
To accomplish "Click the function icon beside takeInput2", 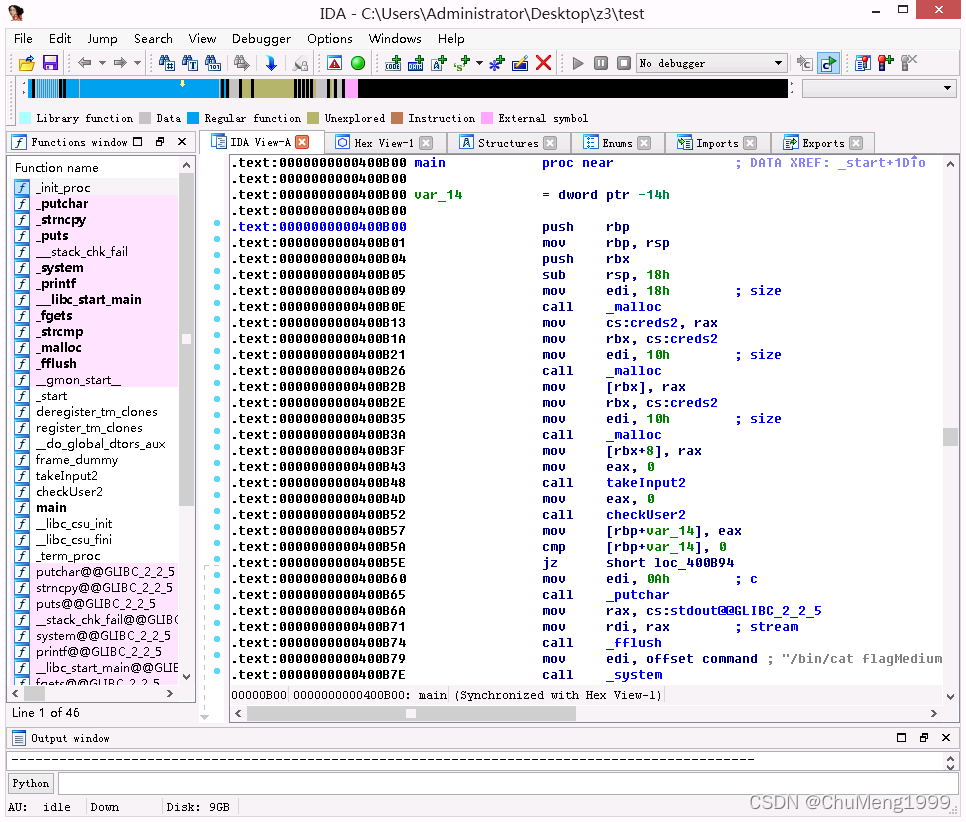I will pos(22,476).
